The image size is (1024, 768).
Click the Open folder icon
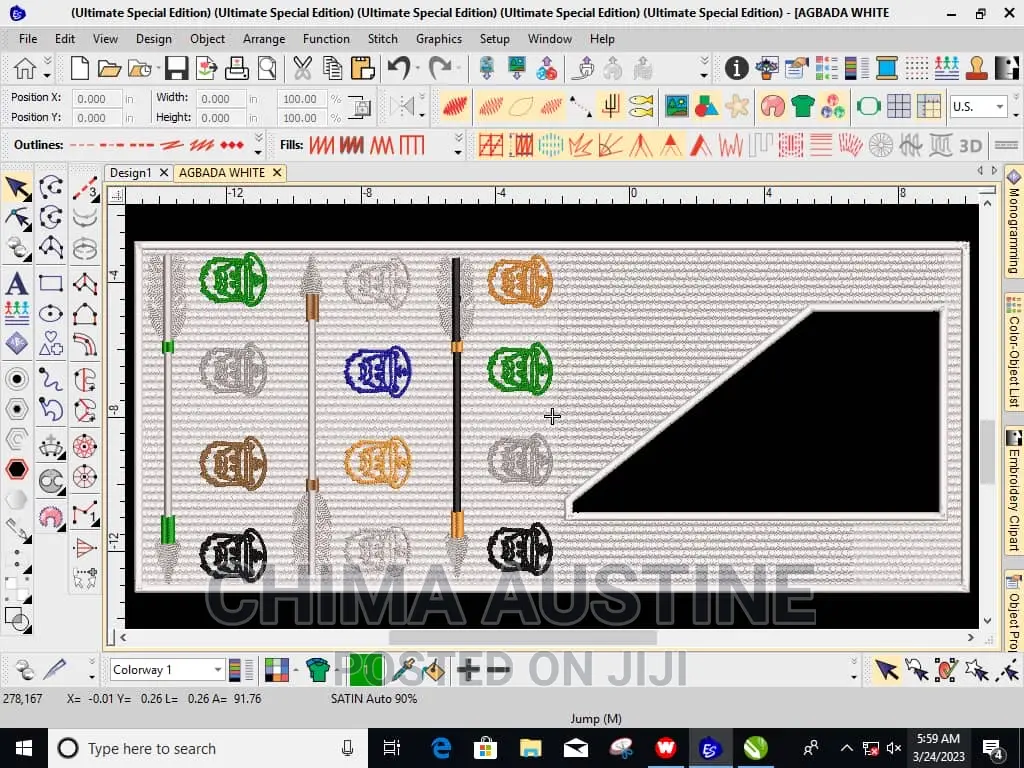pyautogui.click(x=109, y=68)
